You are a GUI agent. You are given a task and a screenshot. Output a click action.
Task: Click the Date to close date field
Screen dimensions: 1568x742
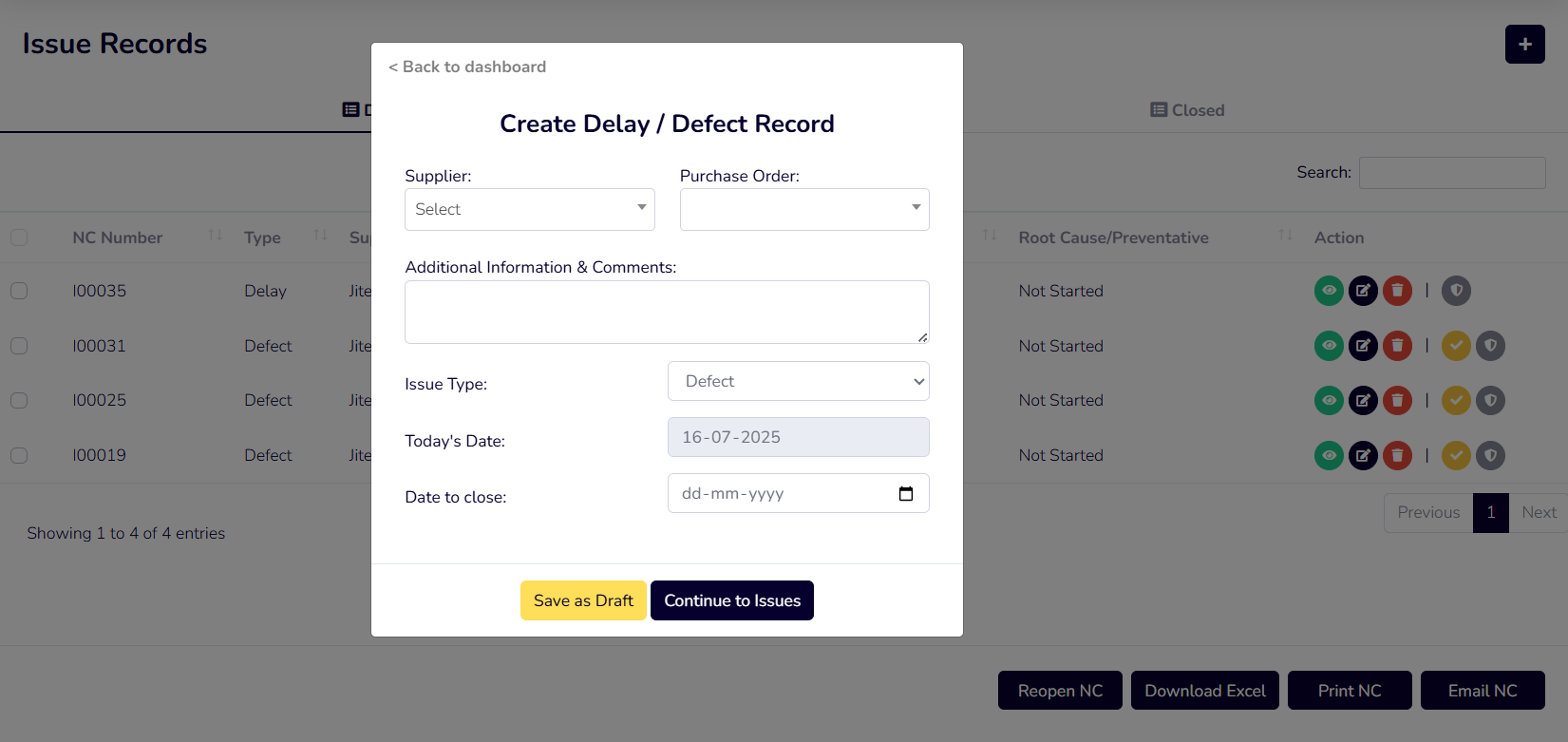click(x=799, y=493)
